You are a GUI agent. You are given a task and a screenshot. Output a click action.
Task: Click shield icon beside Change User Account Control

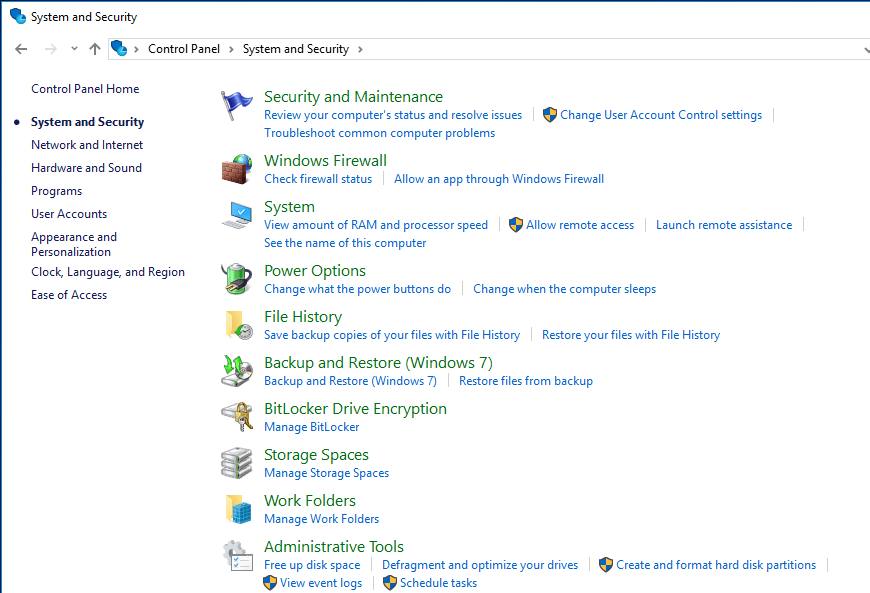click(549, 115)
